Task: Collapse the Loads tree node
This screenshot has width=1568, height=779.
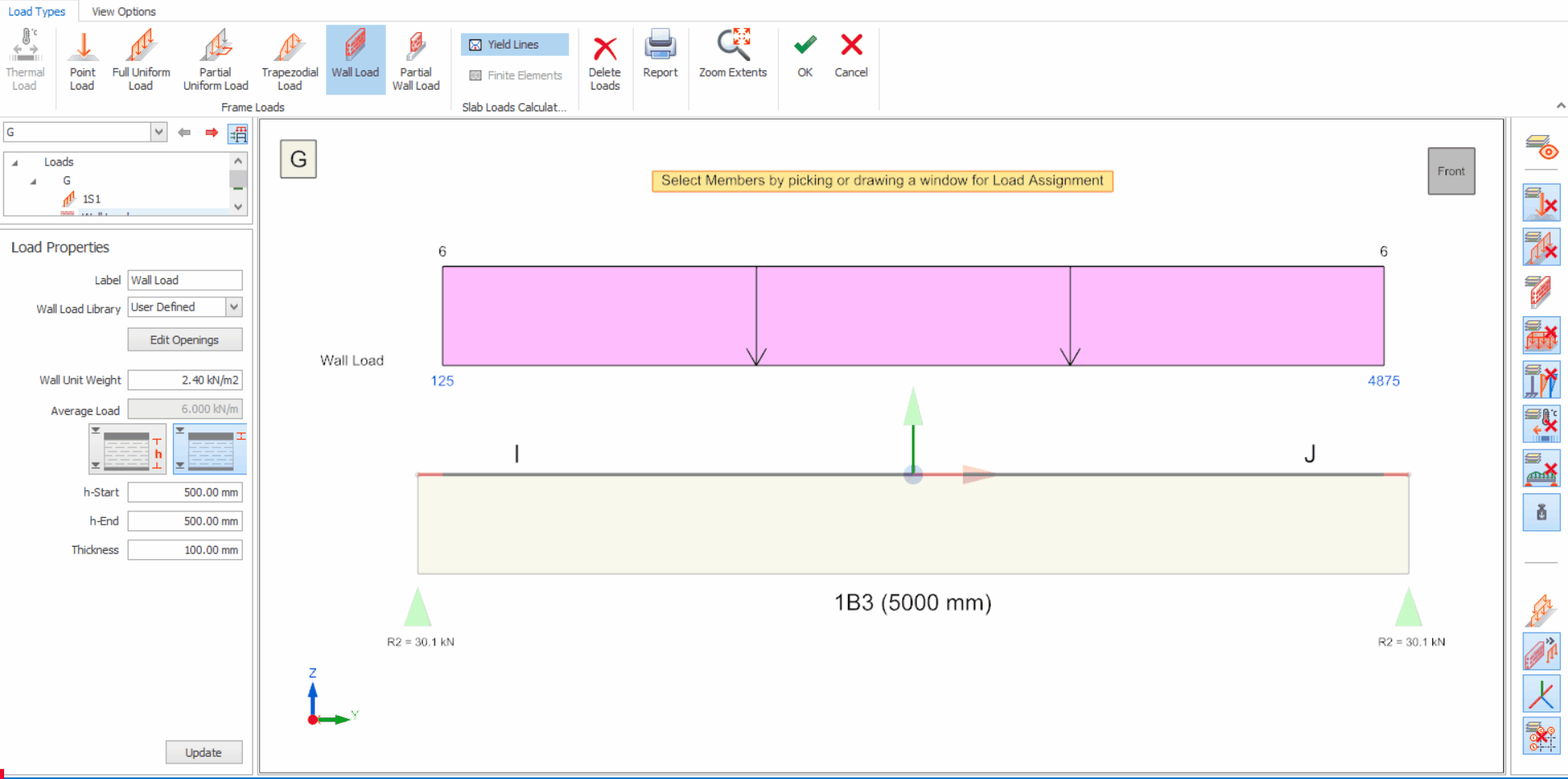Action: 15,162
